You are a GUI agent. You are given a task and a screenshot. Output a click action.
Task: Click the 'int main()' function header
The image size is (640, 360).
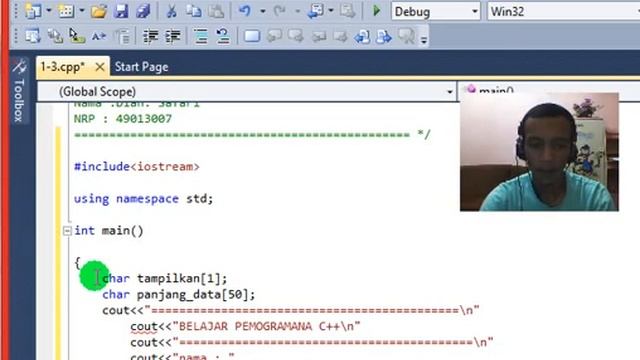click(x=109, y=231)
